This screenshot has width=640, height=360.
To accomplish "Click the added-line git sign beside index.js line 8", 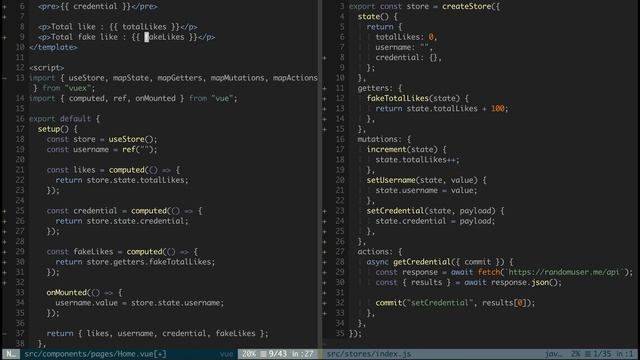I will click(324, 58).
